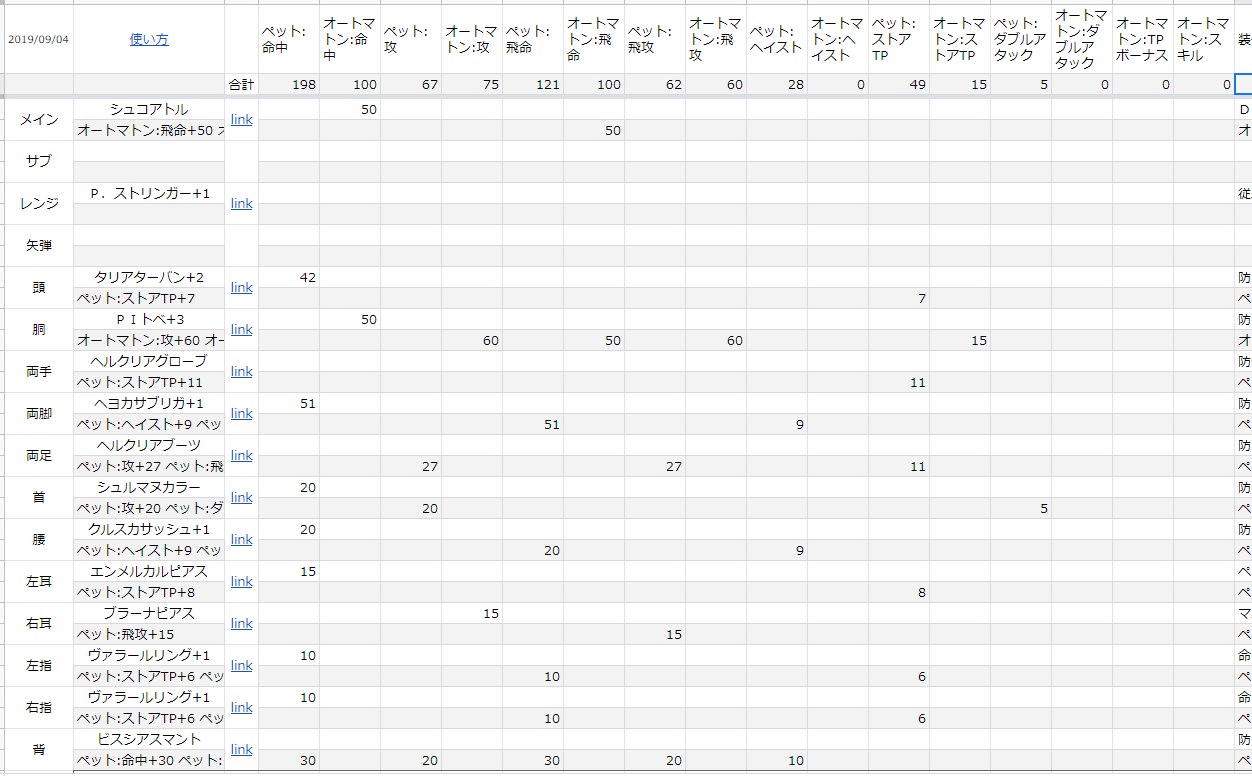The width and height of the screenshot is (1252, 776).
Task: Open the link for the 腰 slot
Action: (241, 540)
